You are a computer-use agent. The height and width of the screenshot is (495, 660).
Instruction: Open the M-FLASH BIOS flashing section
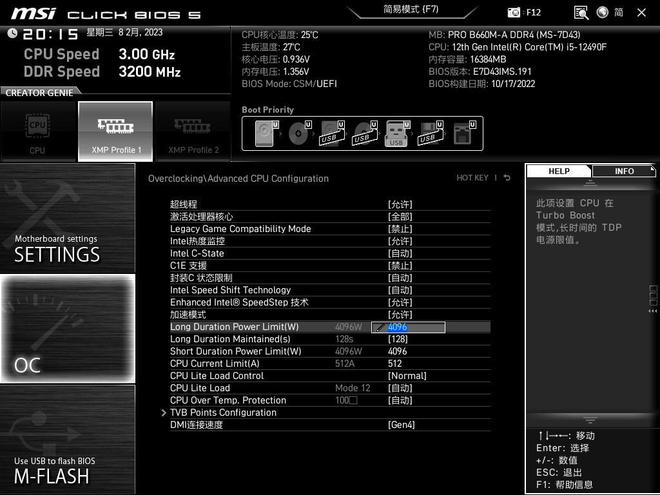[x=67, y=439]
